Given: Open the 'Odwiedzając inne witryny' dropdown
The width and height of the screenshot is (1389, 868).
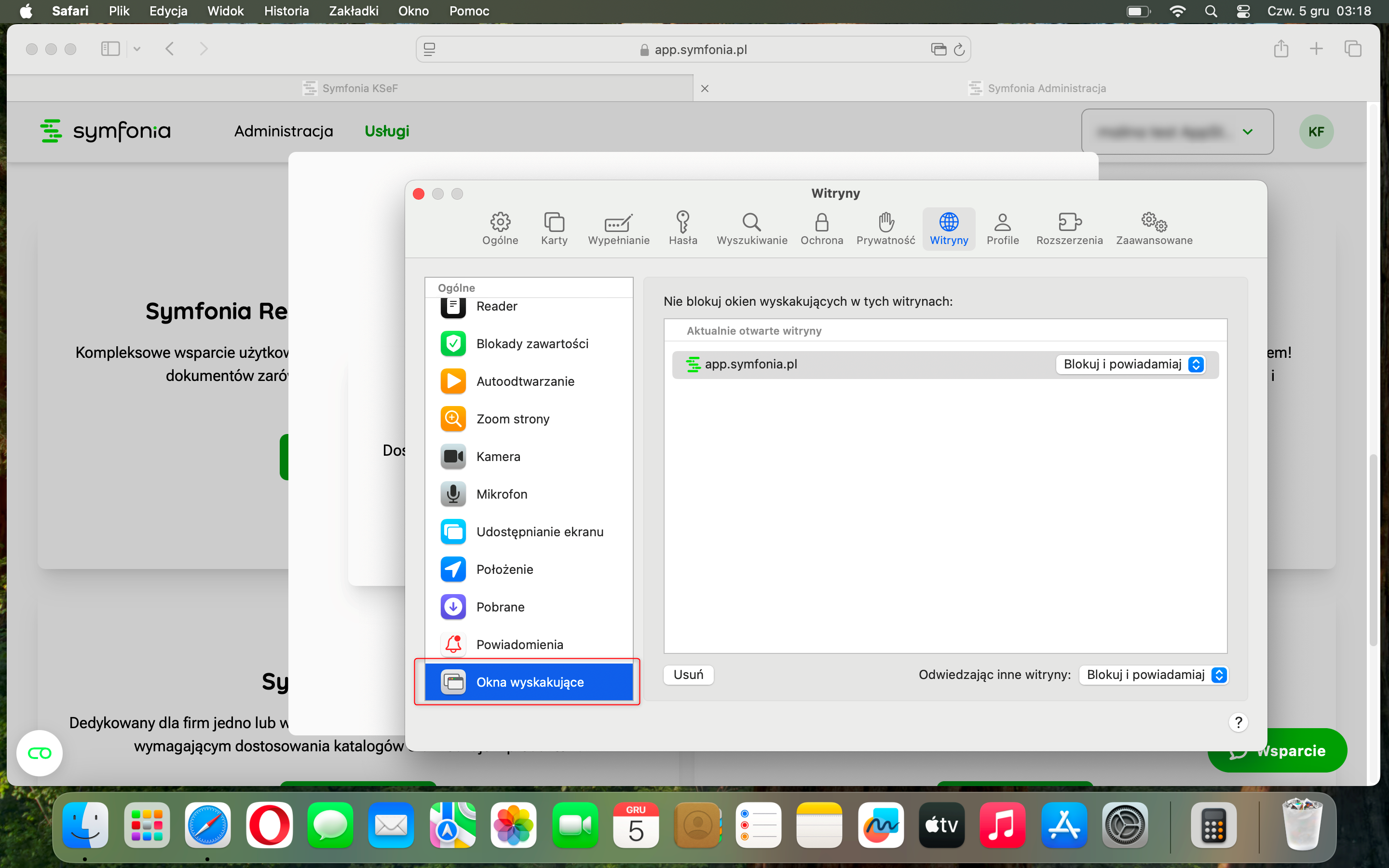Looking at the screenshot, I should point(1153,675).
